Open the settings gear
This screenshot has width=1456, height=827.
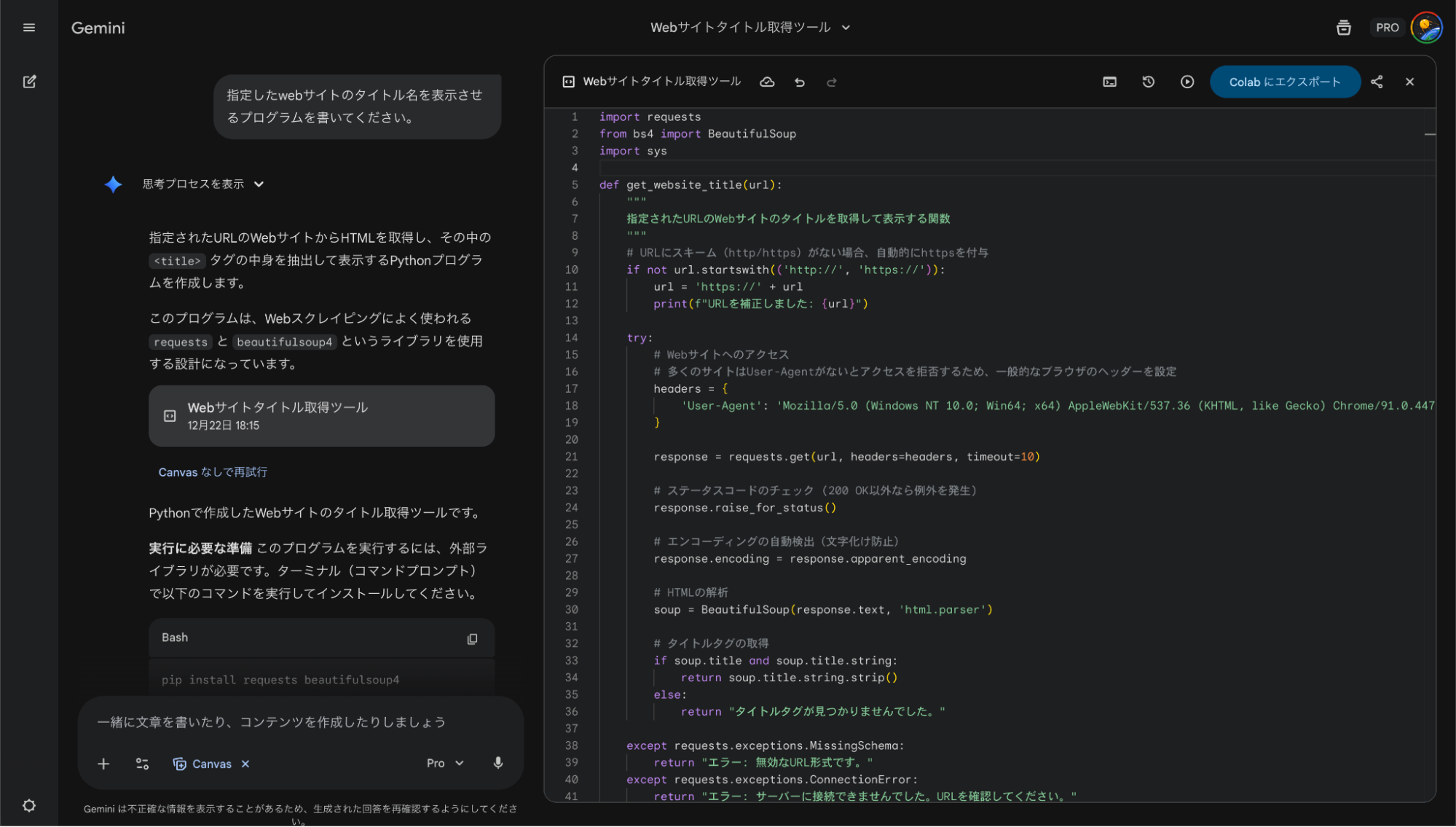29,805
